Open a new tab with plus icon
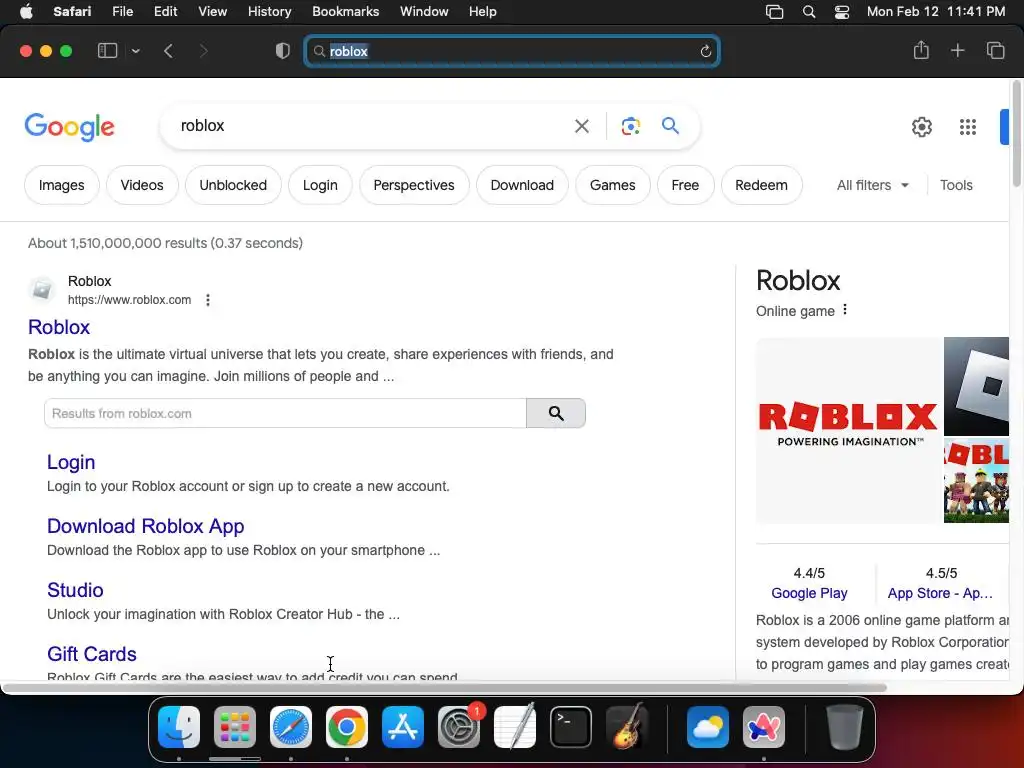Image resolution: width=1024 pixels, height=768 pixels. pos(957,50)
